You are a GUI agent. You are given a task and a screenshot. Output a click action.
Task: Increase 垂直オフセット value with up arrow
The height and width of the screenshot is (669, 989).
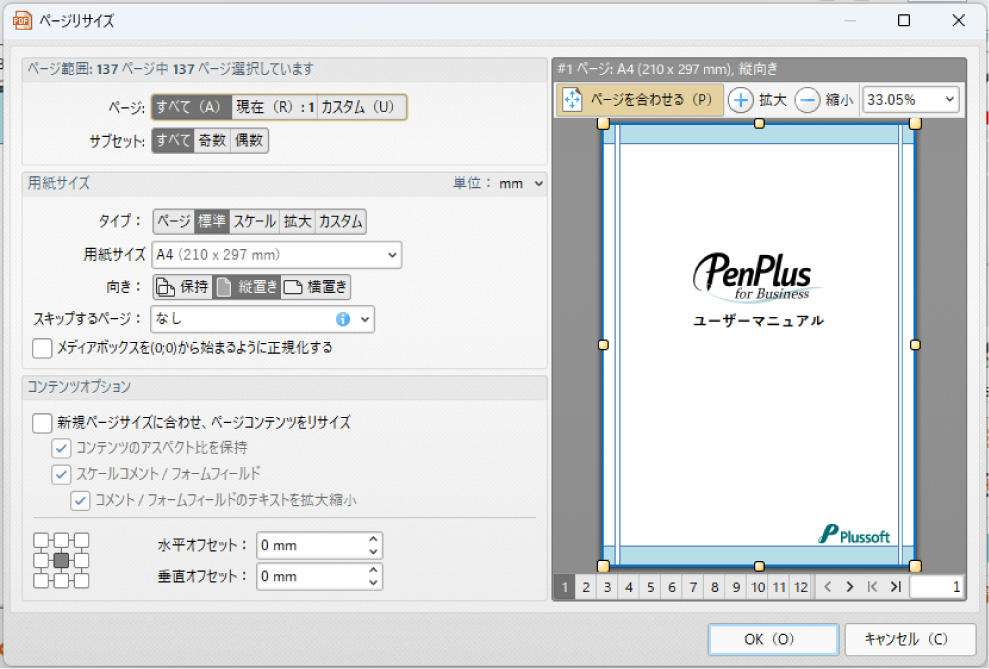click(373, 570)
